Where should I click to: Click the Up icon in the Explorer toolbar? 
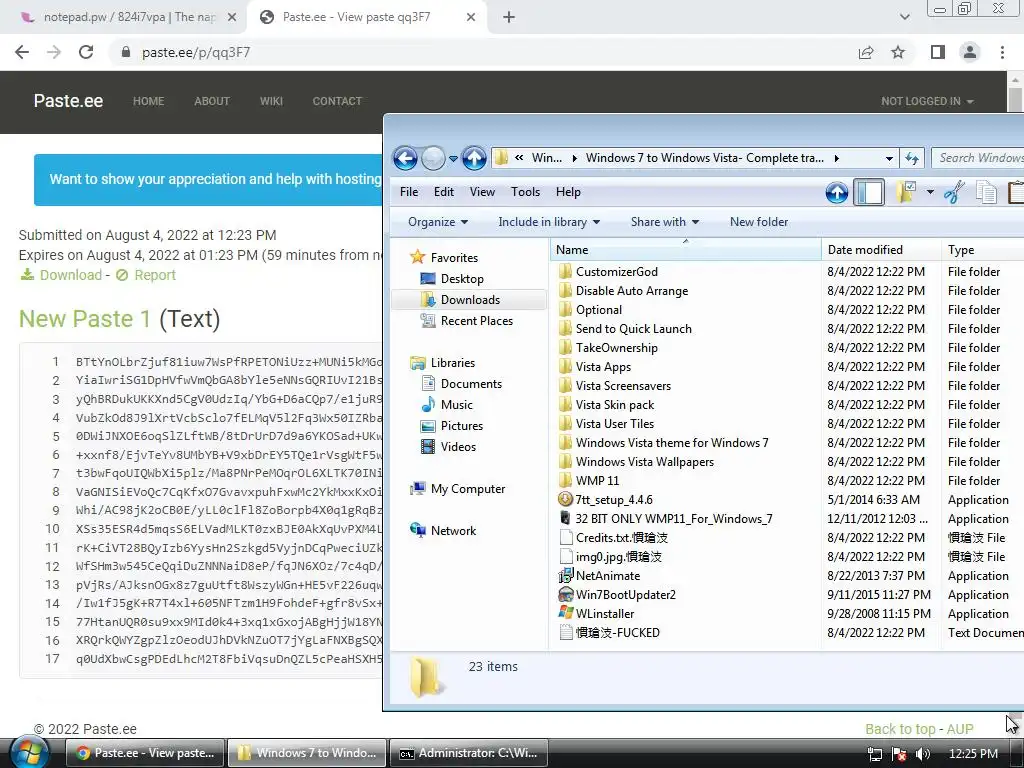(x=837, y=193)
